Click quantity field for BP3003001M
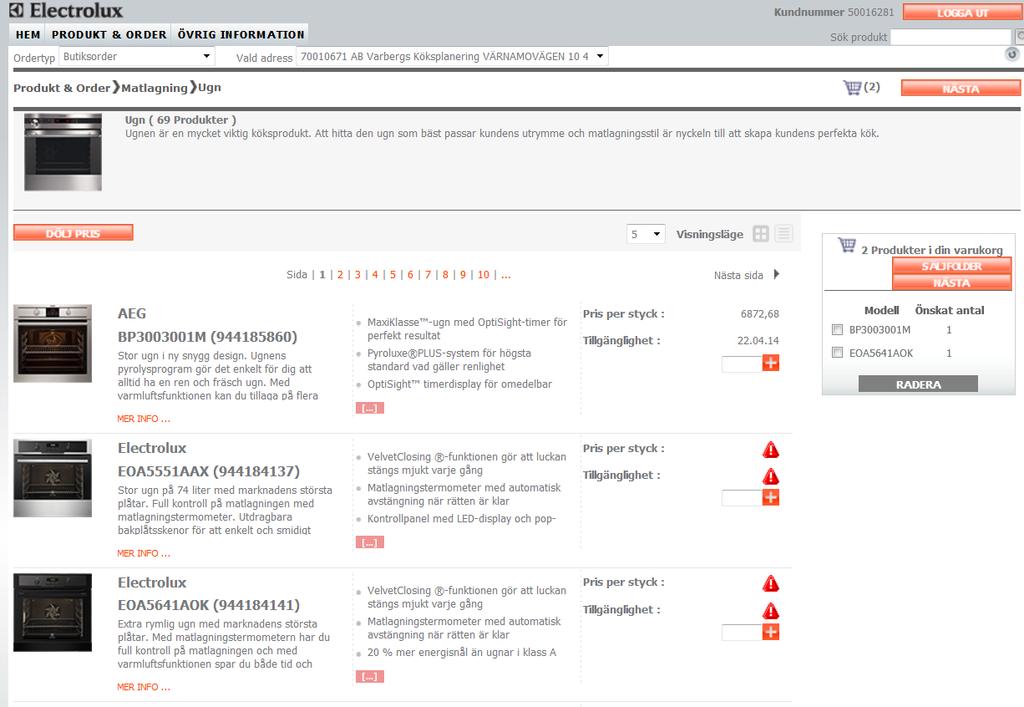The image size is (1024, 707). coord(742,364)
